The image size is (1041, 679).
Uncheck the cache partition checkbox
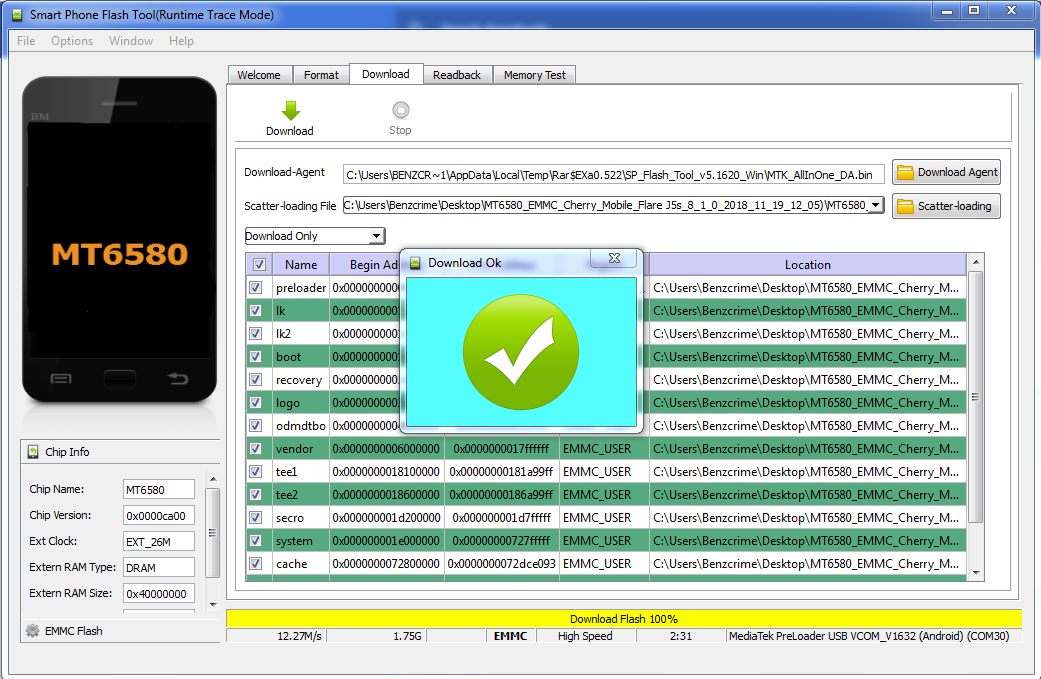tap(256, 564)
